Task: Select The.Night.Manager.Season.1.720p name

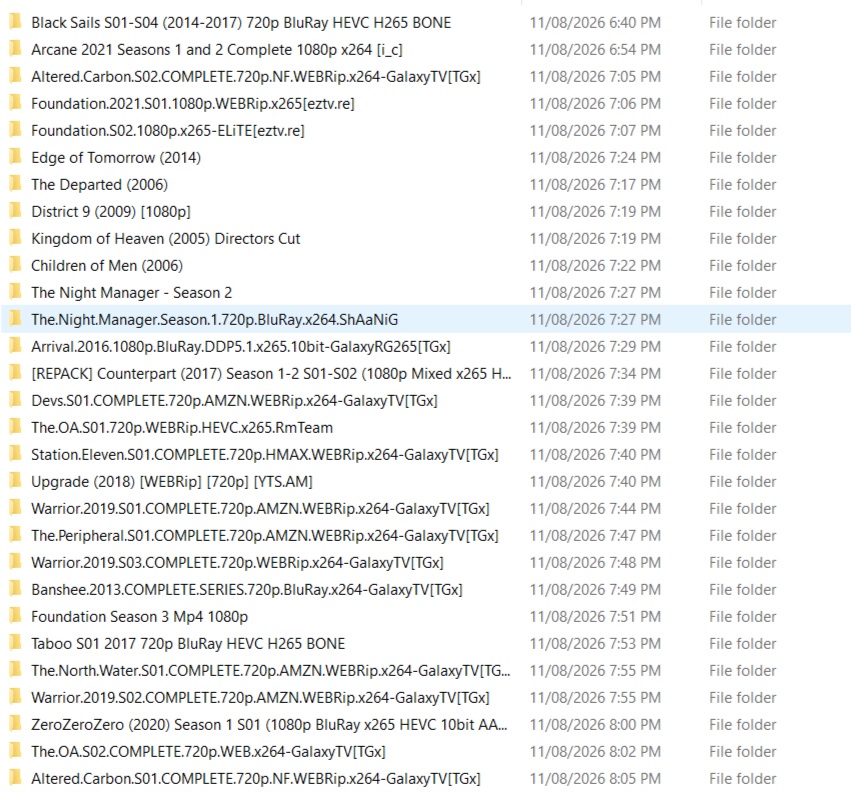Action: coord(214,320)
